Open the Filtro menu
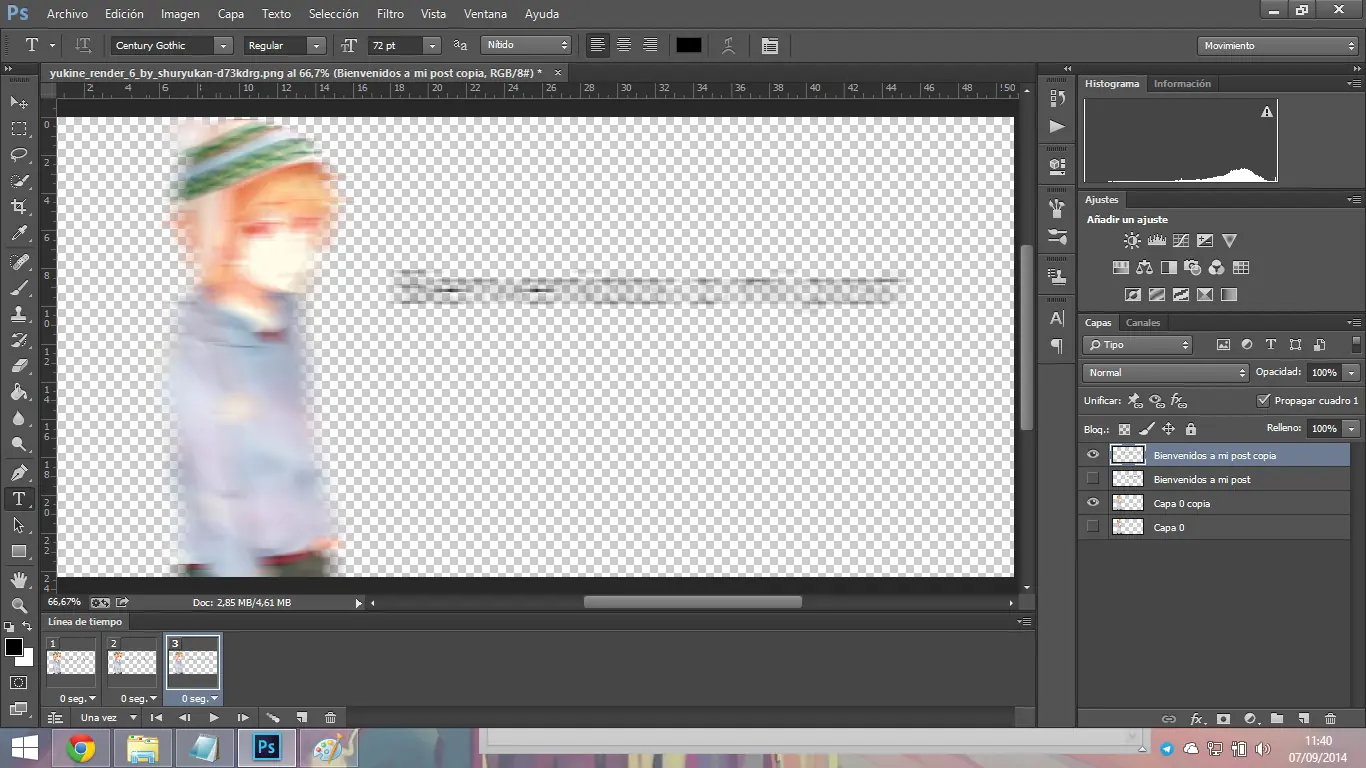The height and width of the screenshot is (768, 1366). pos(391,14)
